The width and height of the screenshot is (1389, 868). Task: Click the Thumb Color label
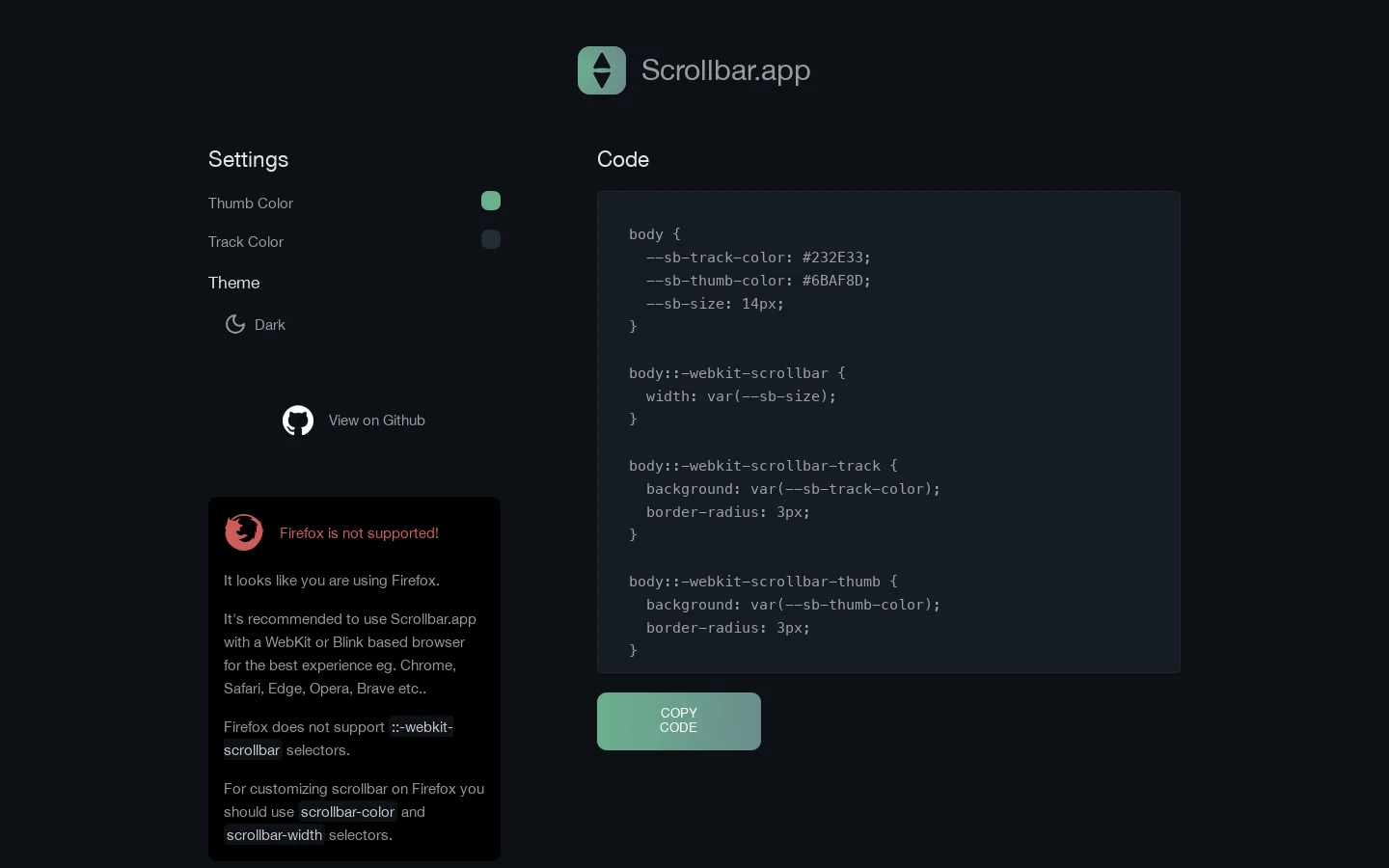[x=251, y=203]
